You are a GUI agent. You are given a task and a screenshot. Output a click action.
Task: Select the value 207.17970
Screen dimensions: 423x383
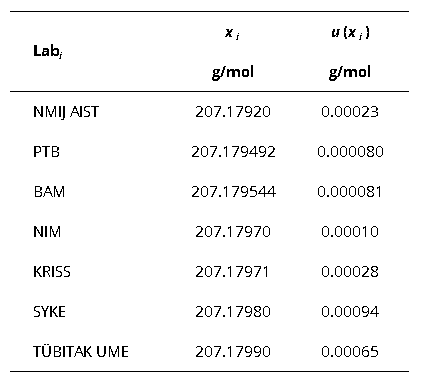click(233, 232)
